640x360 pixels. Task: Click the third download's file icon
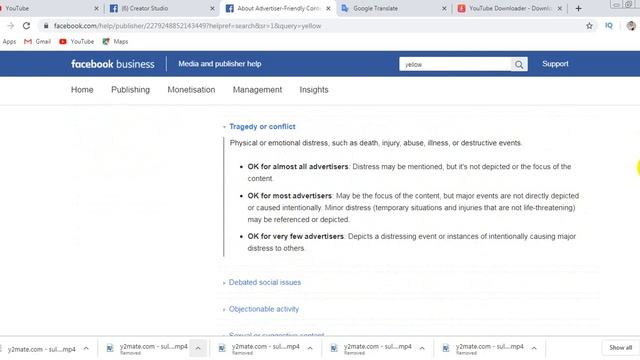point(222,348)
